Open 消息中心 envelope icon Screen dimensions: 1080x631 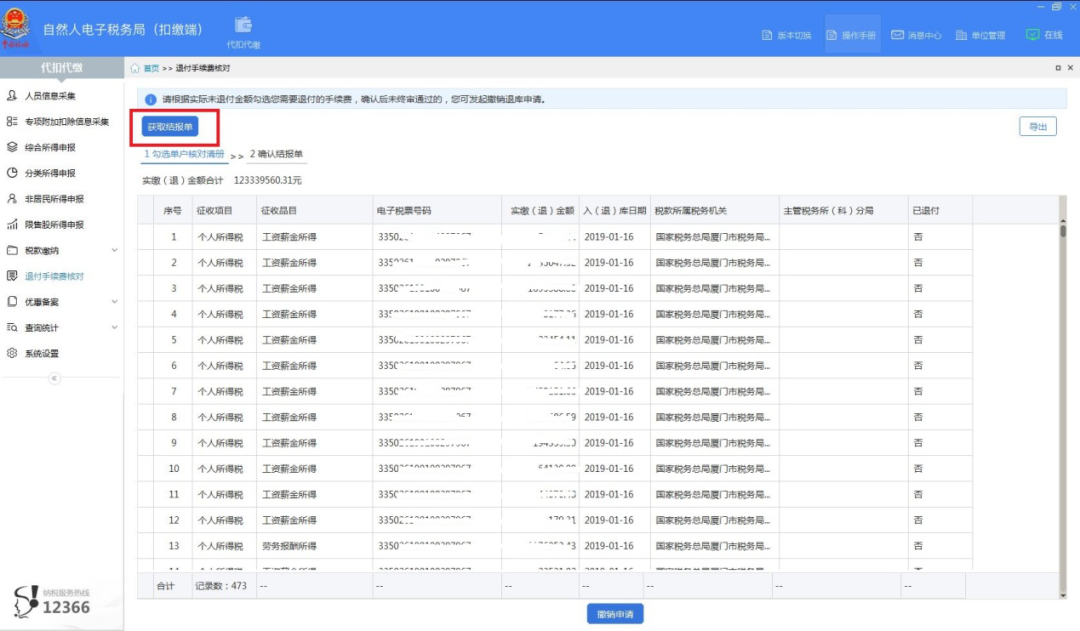[x=897, y=34]
